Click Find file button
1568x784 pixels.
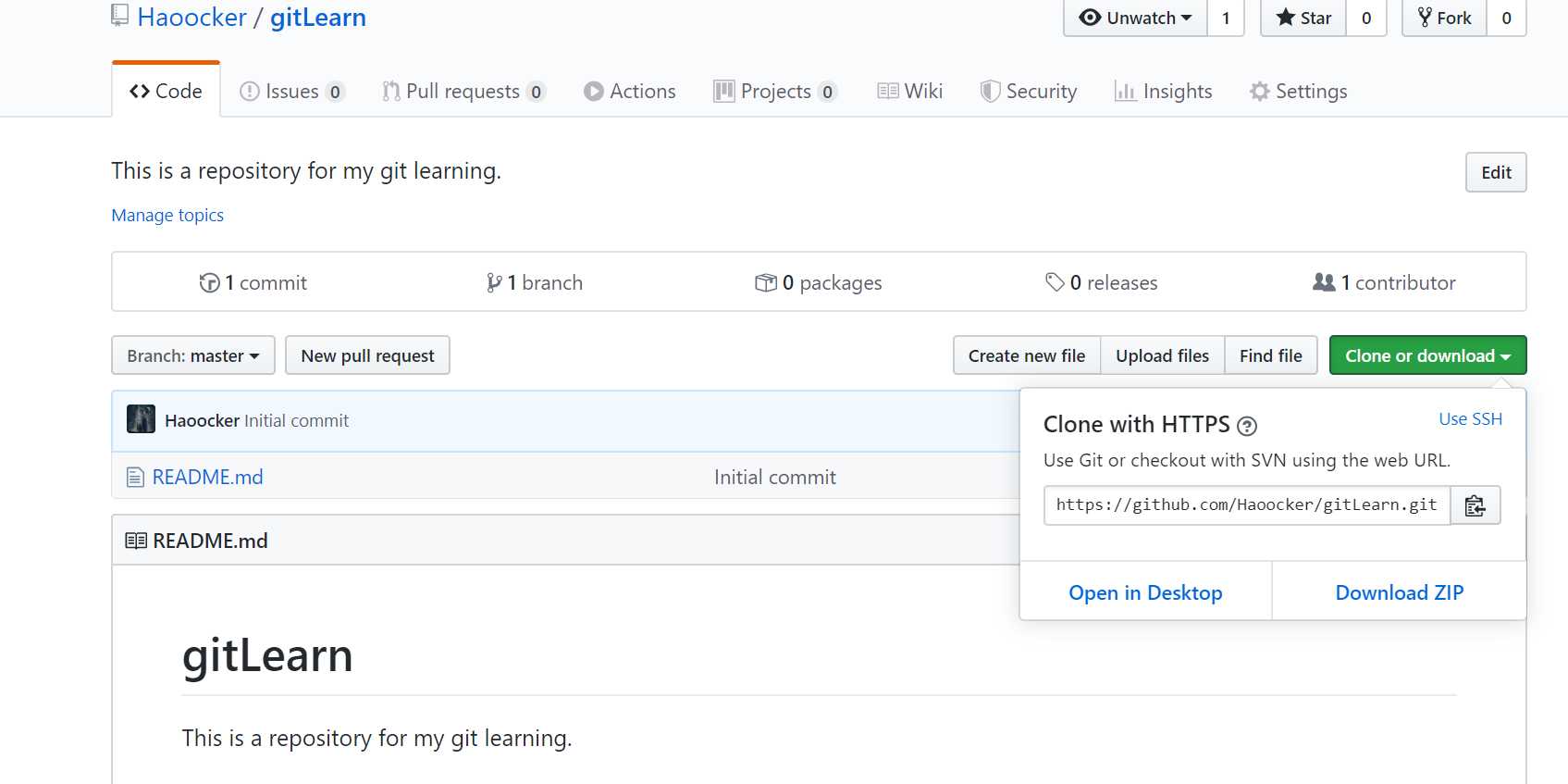click(1271, 355)
